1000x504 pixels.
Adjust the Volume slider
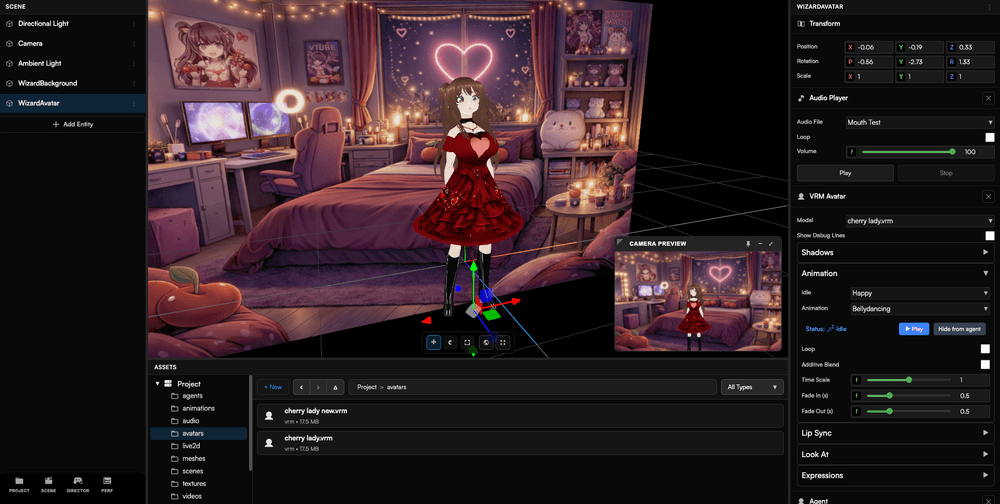pos(907,152)
